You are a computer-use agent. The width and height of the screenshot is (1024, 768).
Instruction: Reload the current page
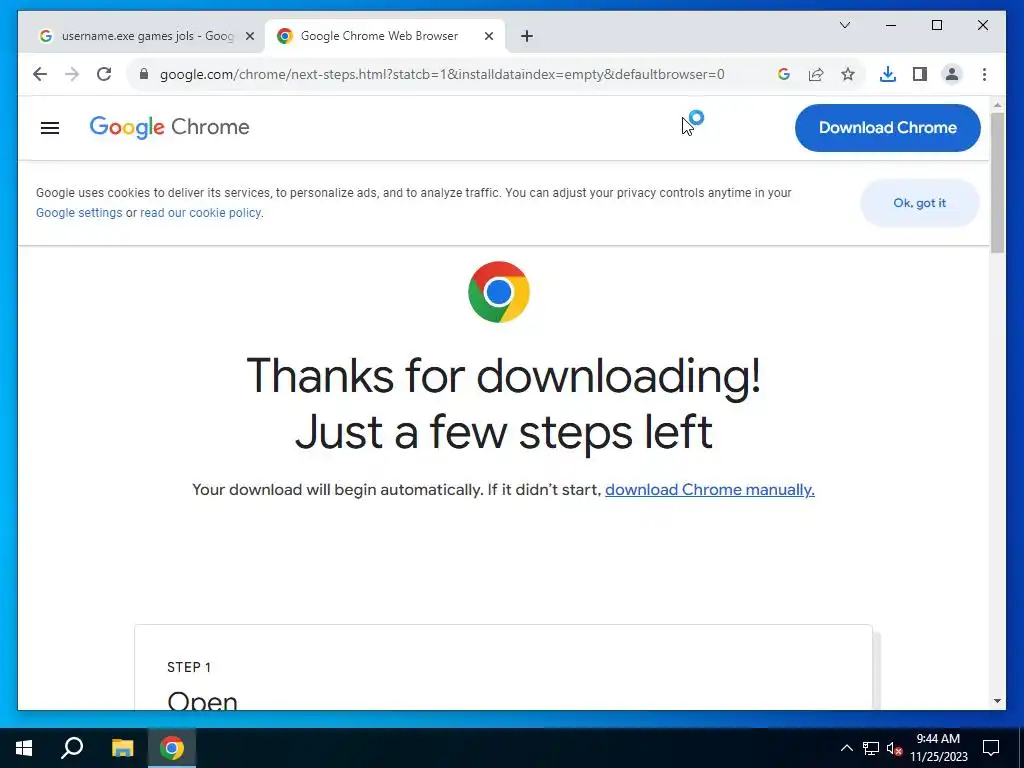pyautogui.click(x=104, y=74)
